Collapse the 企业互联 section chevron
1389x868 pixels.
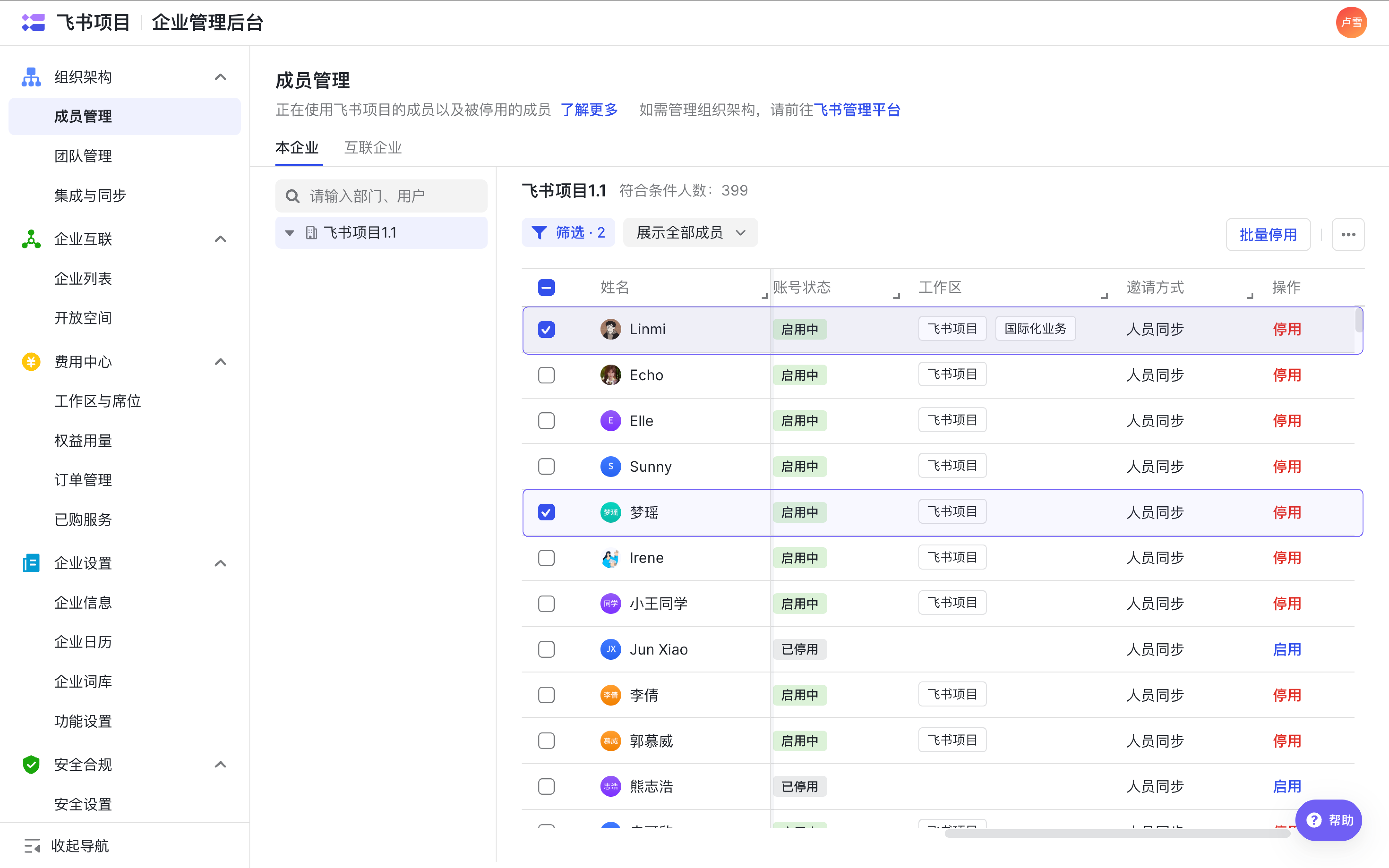click(x=220, y=239)
